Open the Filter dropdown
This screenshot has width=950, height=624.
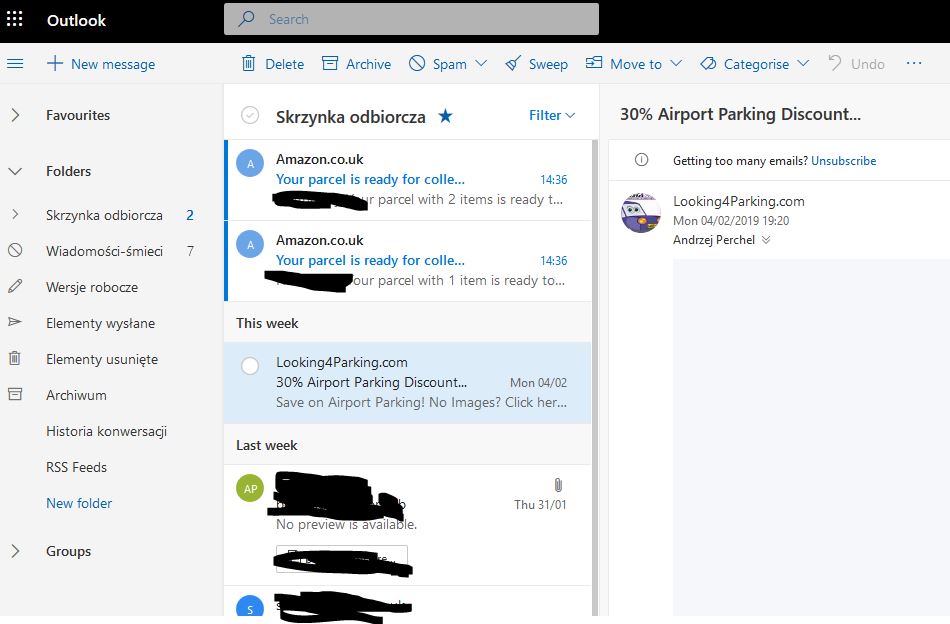(x=552, y=115)
